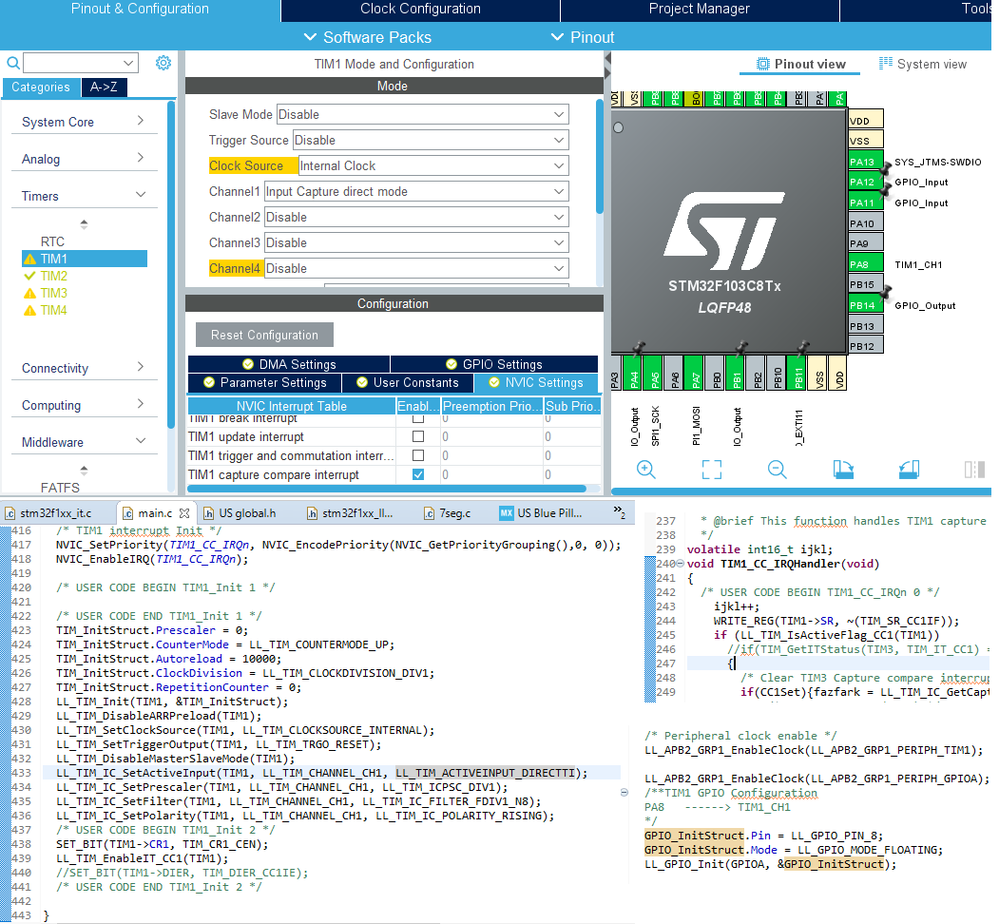Screen dimensions: 999x924
Task: Collapse the configuration panel arrow handle
Action: (x=608, y=59)
